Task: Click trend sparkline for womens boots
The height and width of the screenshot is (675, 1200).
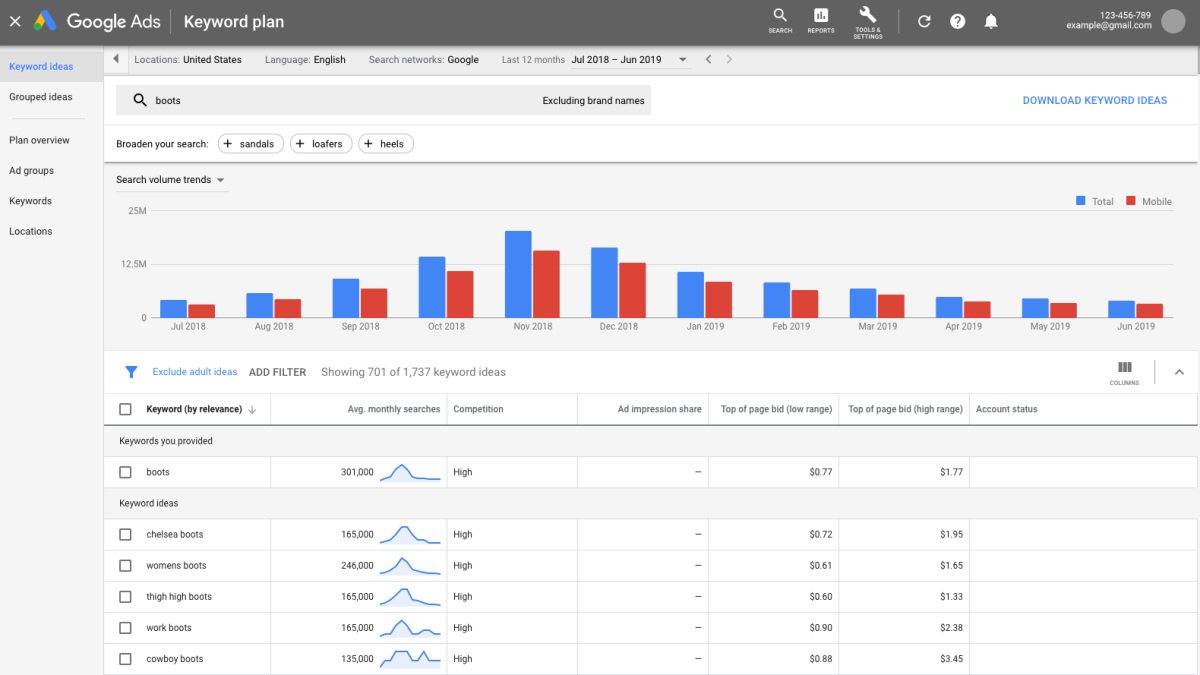Action: [x=410, y=565]
